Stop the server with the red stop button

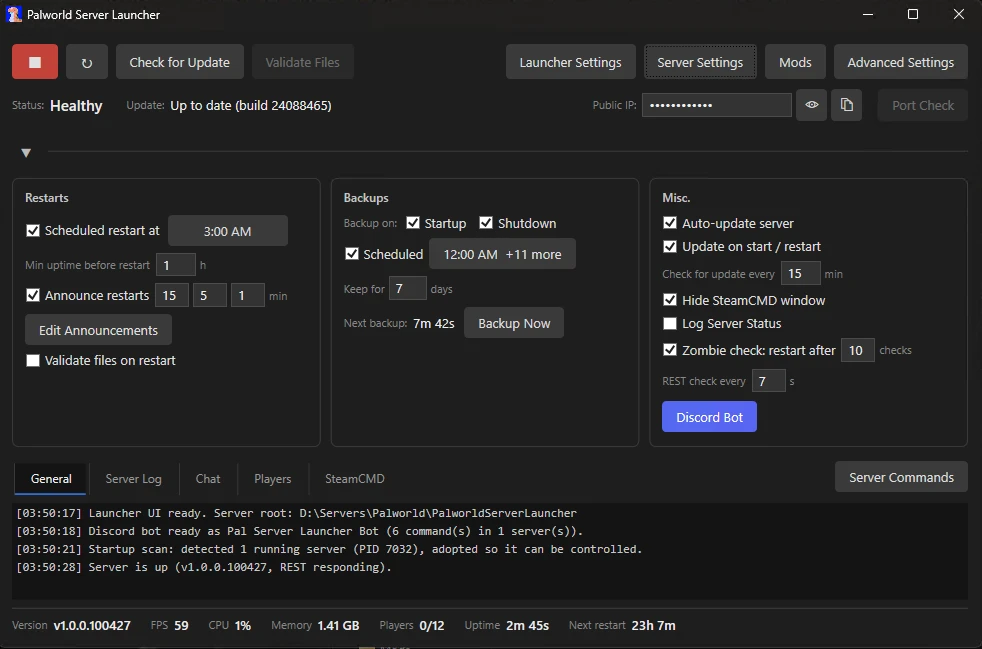[35, 62]
